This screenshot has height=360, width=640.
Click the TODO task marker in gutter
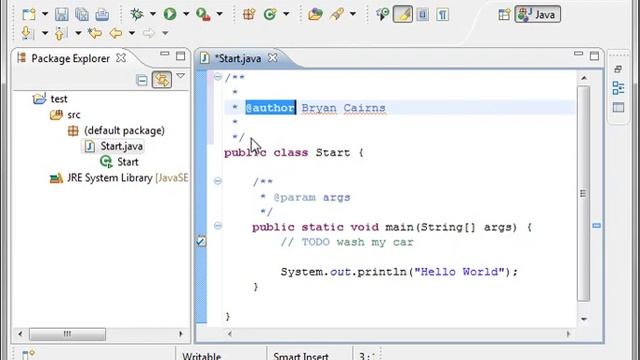click(x=201, y=242)
